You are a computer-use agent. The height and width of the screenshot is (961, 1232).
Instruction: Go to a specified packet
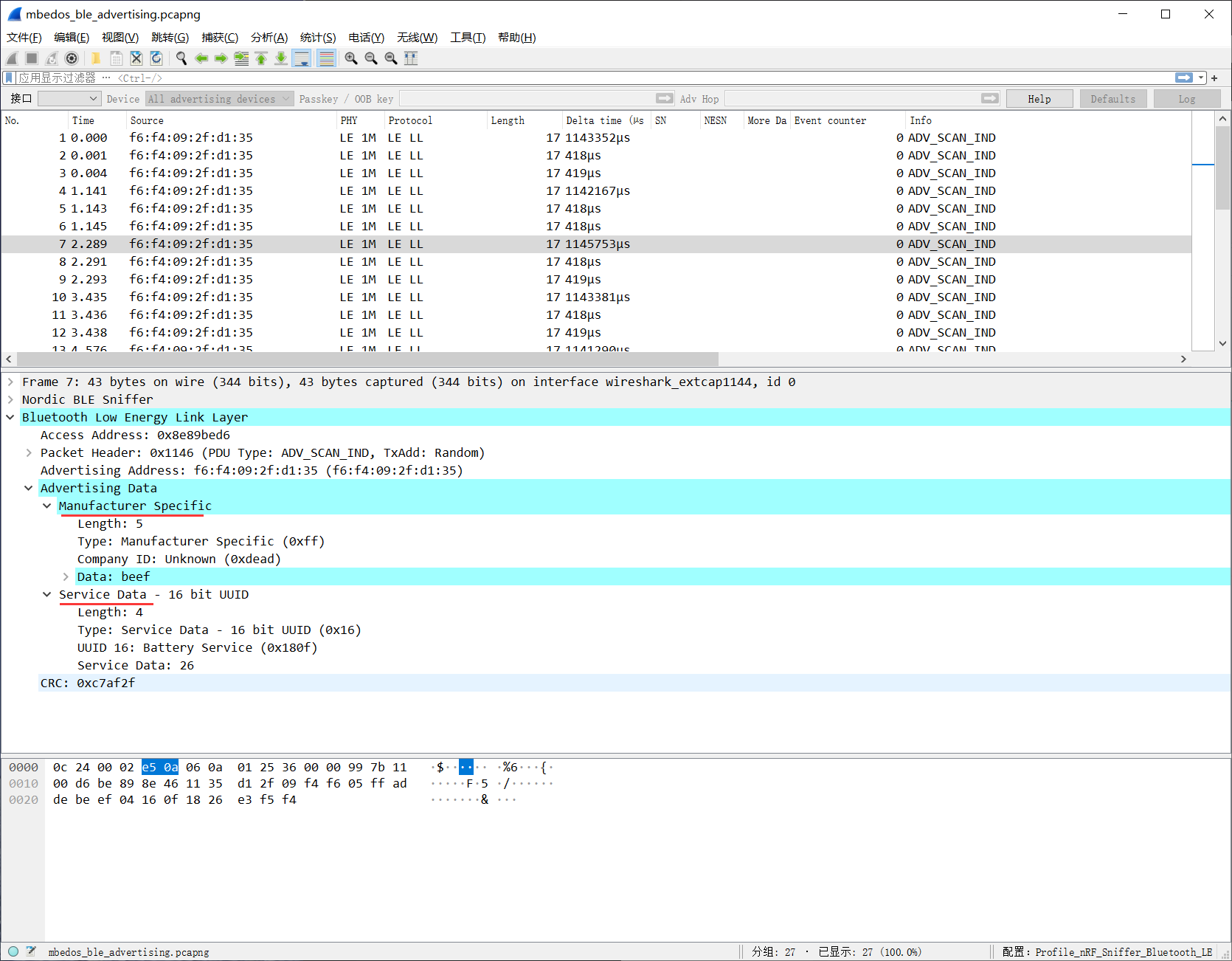tap(241, 58)
